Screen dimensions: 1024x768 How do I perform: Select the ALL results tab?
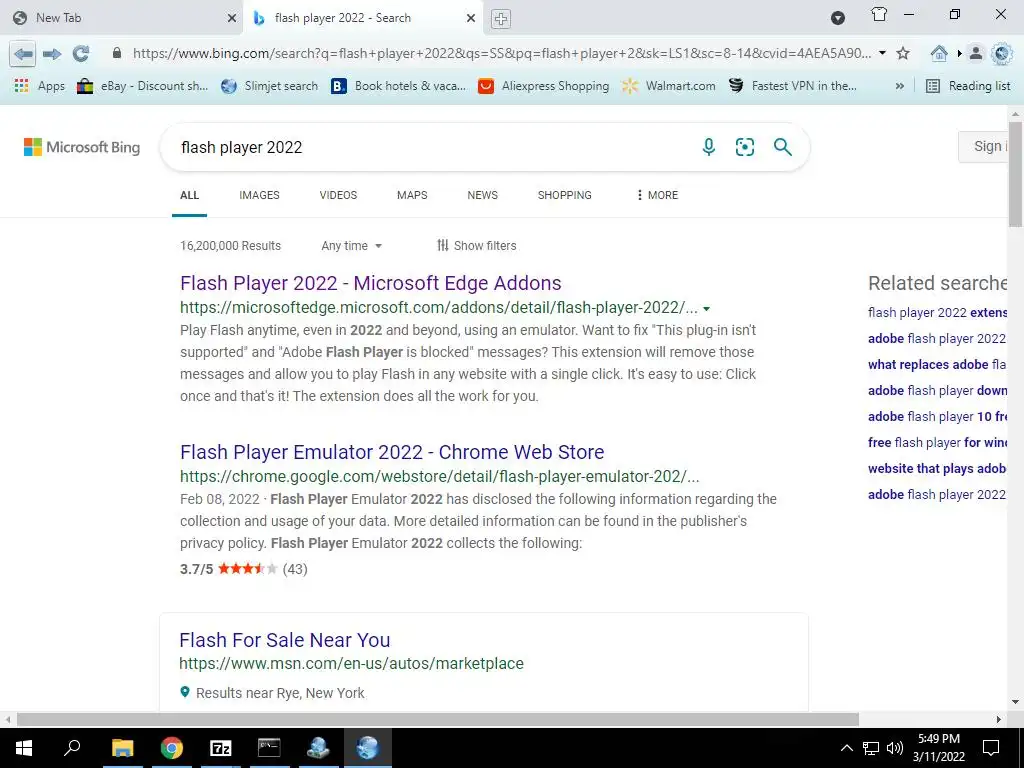click(189, 195)
